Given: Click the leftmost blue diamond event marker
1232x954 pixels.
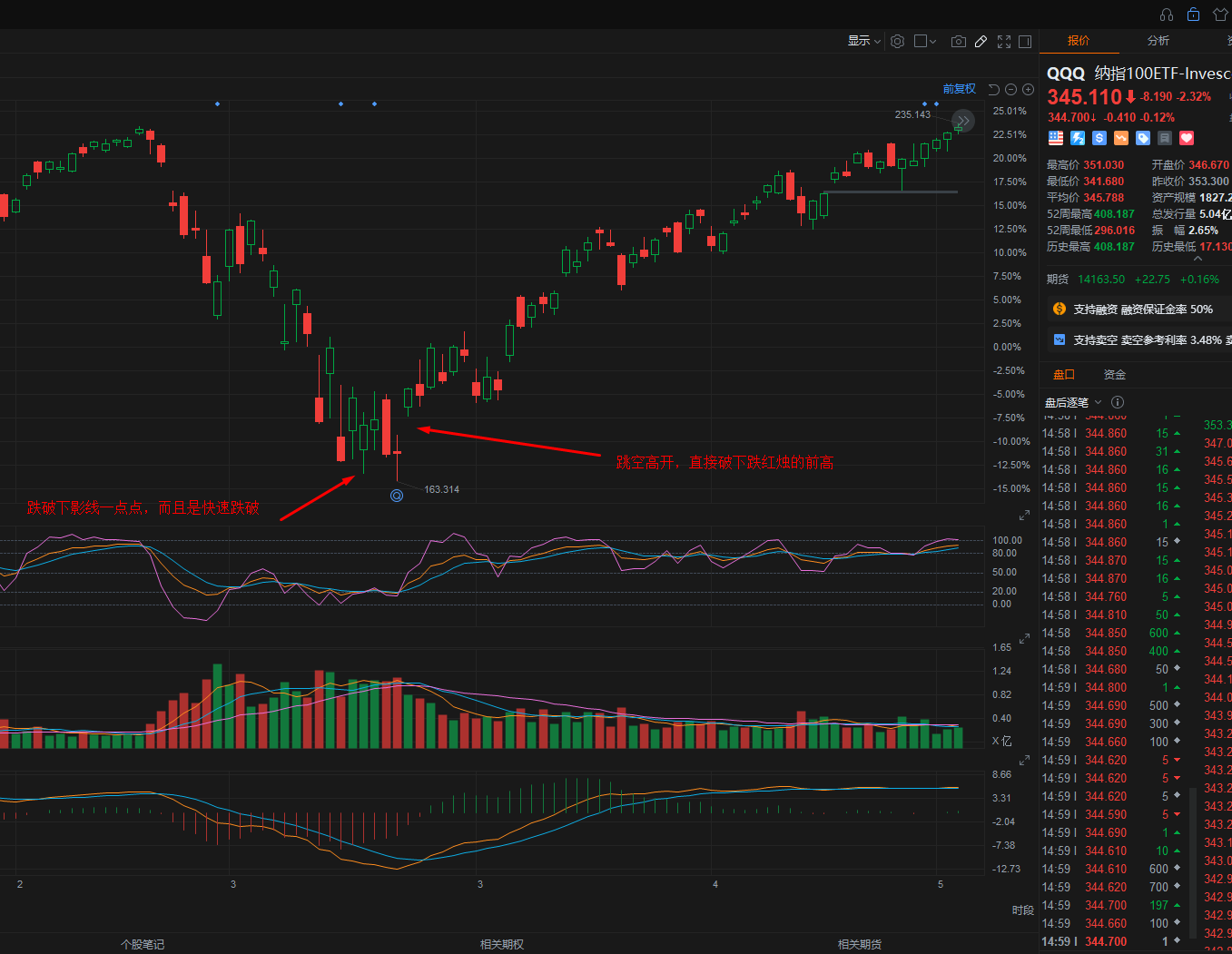Looking at the screenshot, I should click(217, 104).
